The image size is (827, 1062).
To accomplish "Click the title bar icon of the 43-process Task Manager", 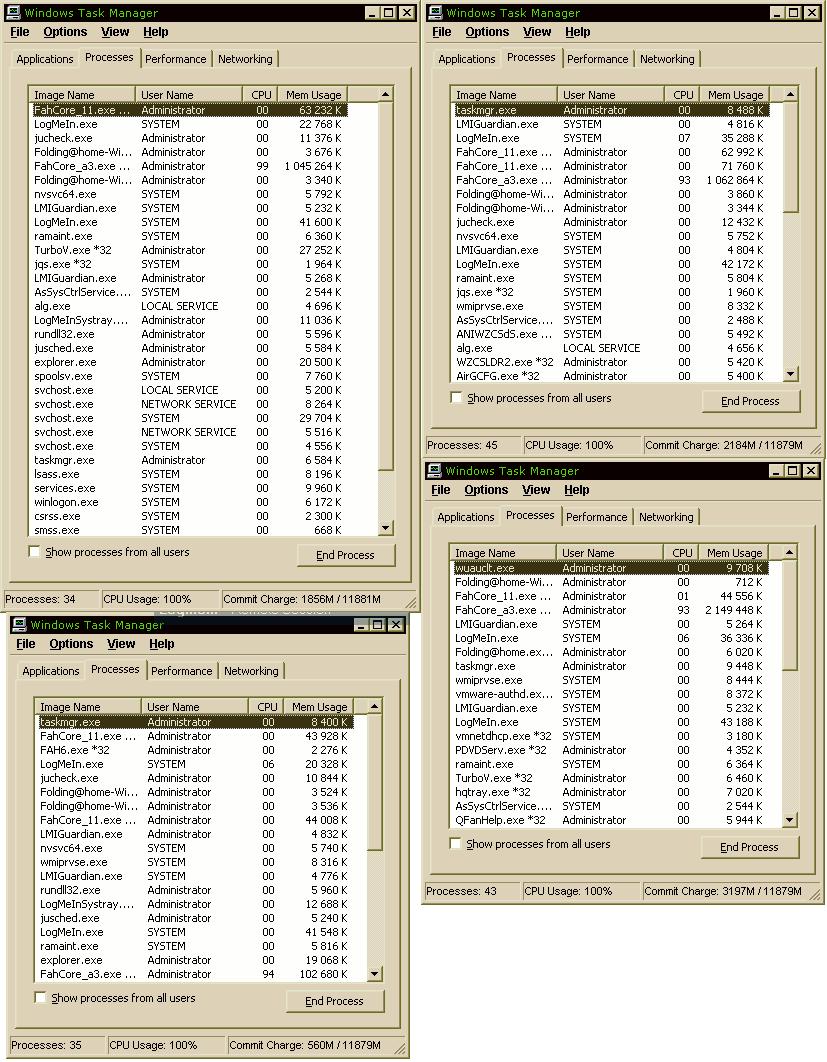I will pyautogui.click(x=433, y=471).
